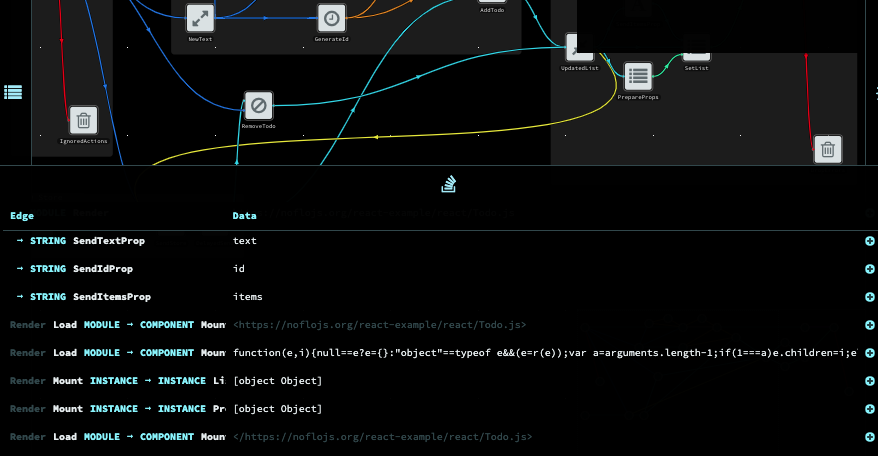The image size is (878, 456).
Task: Select the yellow edge arrow marker
Action: point(376,137)
